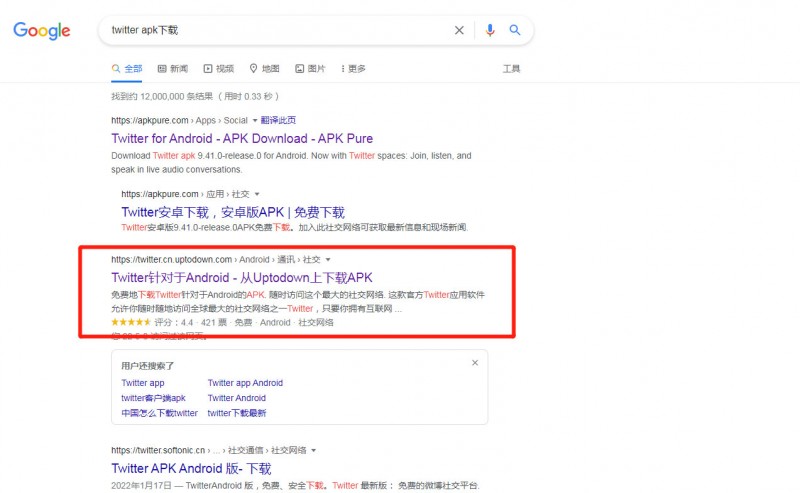Click the https://twitter.softonic.cn URL text
Viewport: 800px width, 493px height.
pyautogui.click(x=158, y=451)
